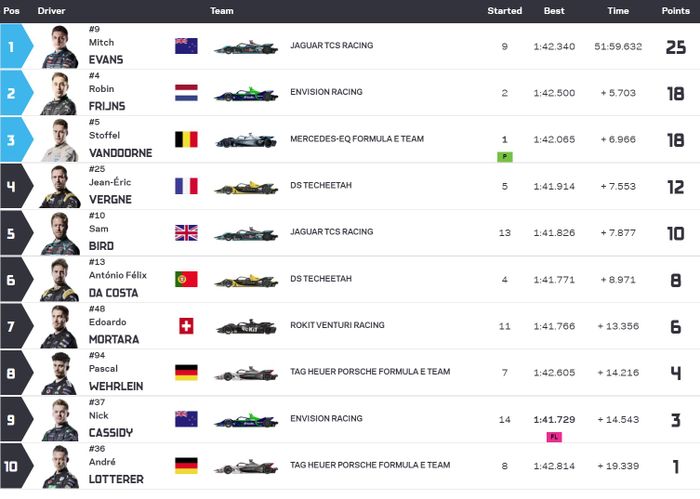700x499 pixels.
Task: Open Jean-Éric Vergne driver portrait
Action: pyautogui.click(x=60, y=187)
